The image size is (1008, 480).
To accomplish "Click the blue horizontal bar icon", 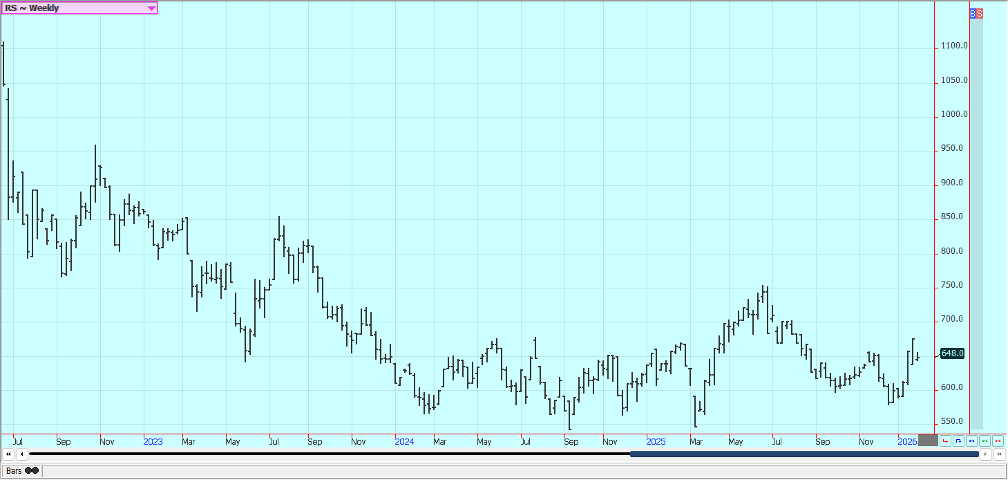I will click(972, 441).
